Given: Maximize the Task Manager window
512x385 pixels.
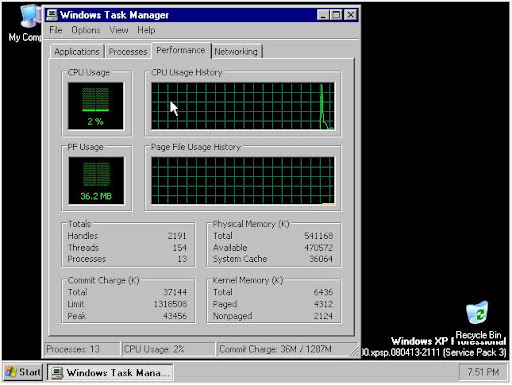Looking at the screenshot, I should [336, 15].
